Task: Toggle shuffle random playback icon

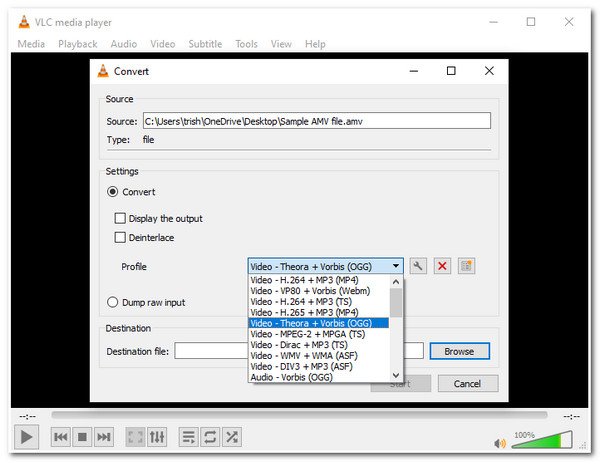Action: click(232, 437)
